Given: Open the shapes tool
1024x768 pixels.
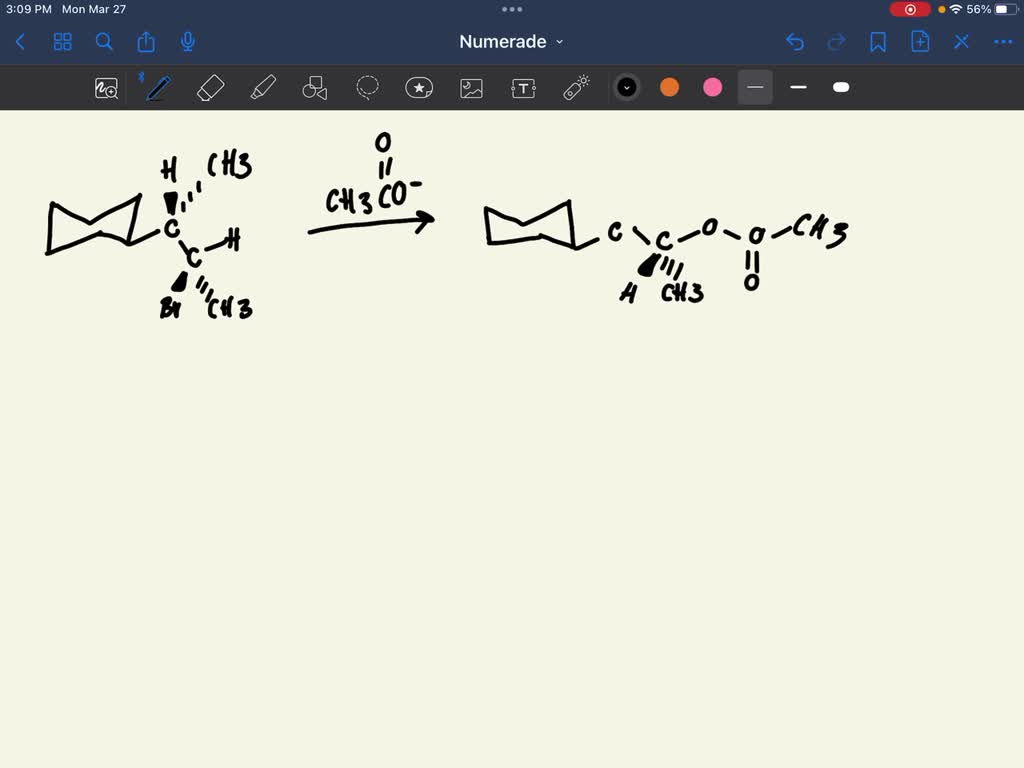Looking at the screenshot, I should [x=315, y=87].
